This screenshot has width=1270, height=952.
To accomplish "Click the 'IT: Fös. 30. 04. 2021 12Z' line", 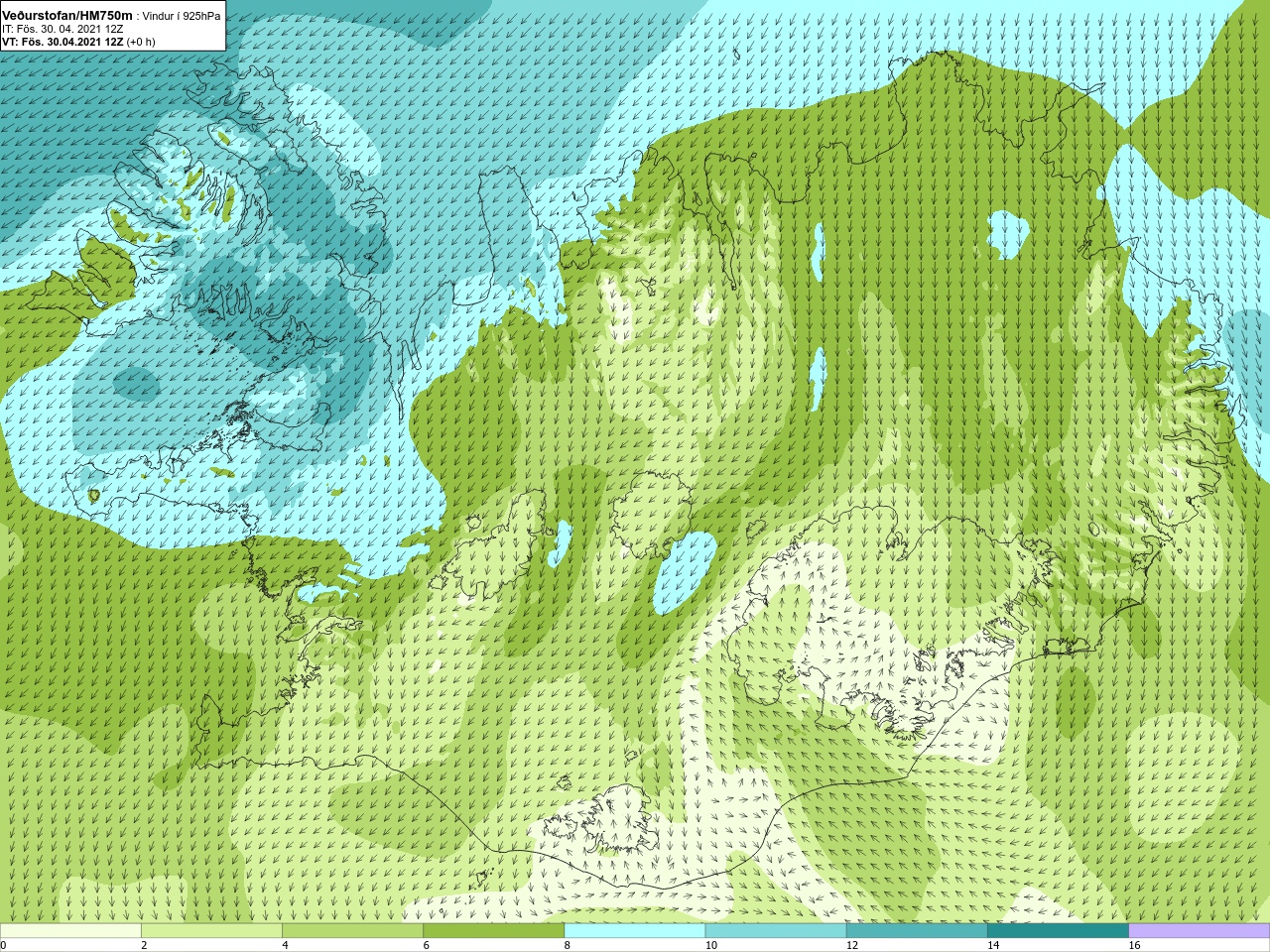I will point(63,29).
